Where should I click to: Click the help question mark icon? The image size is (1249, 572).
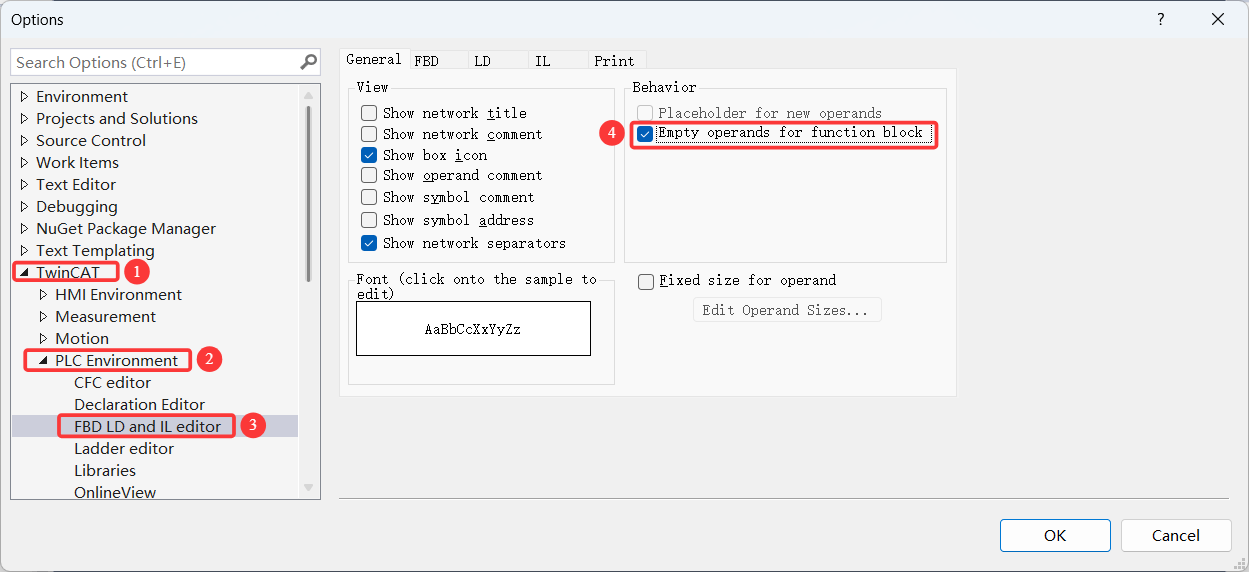(x=1161, y=20)
